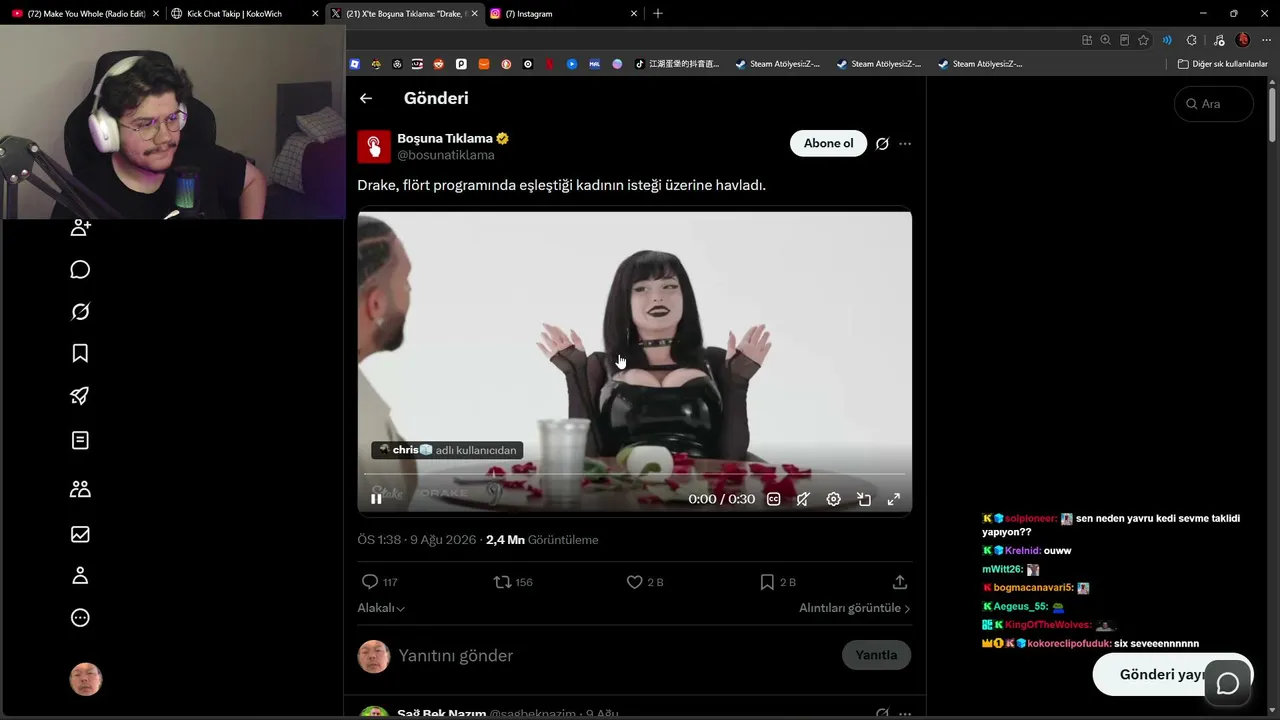Repost this post with the 156 counter
The image size is (1280, 720).
[513, 582]
